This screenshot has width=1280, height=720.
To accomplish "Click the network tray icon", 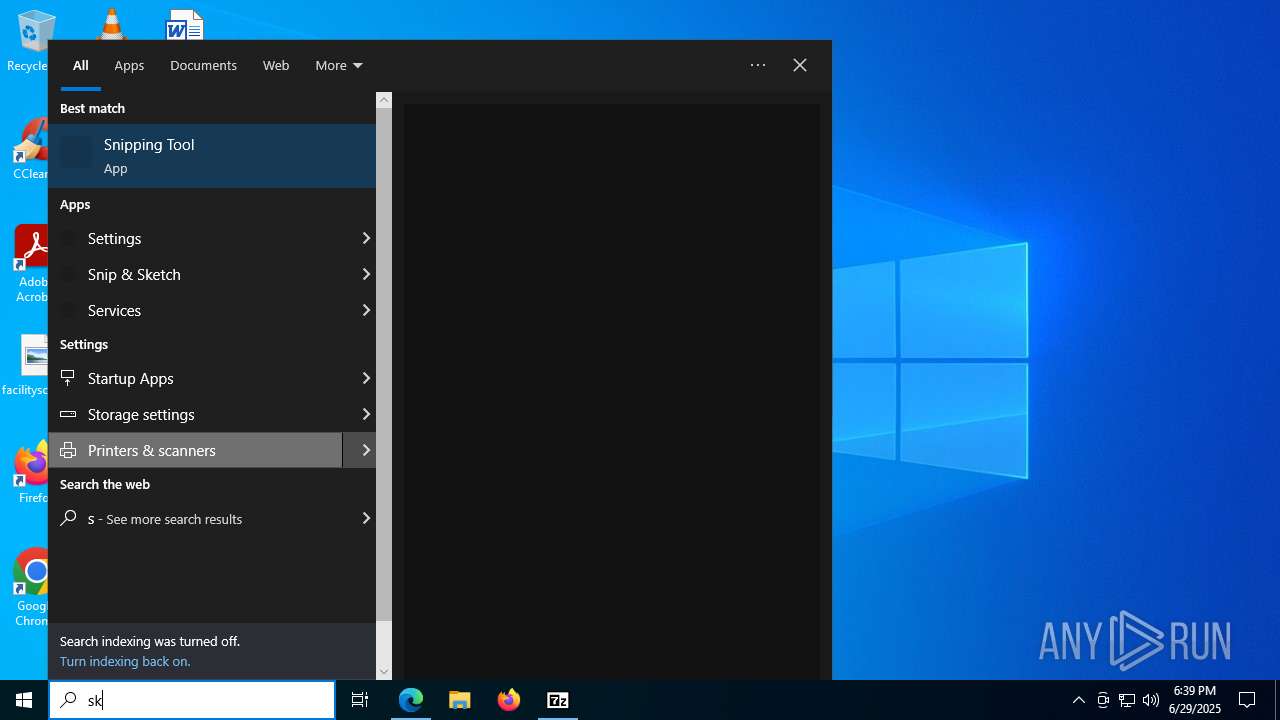I will (1127, 700).
